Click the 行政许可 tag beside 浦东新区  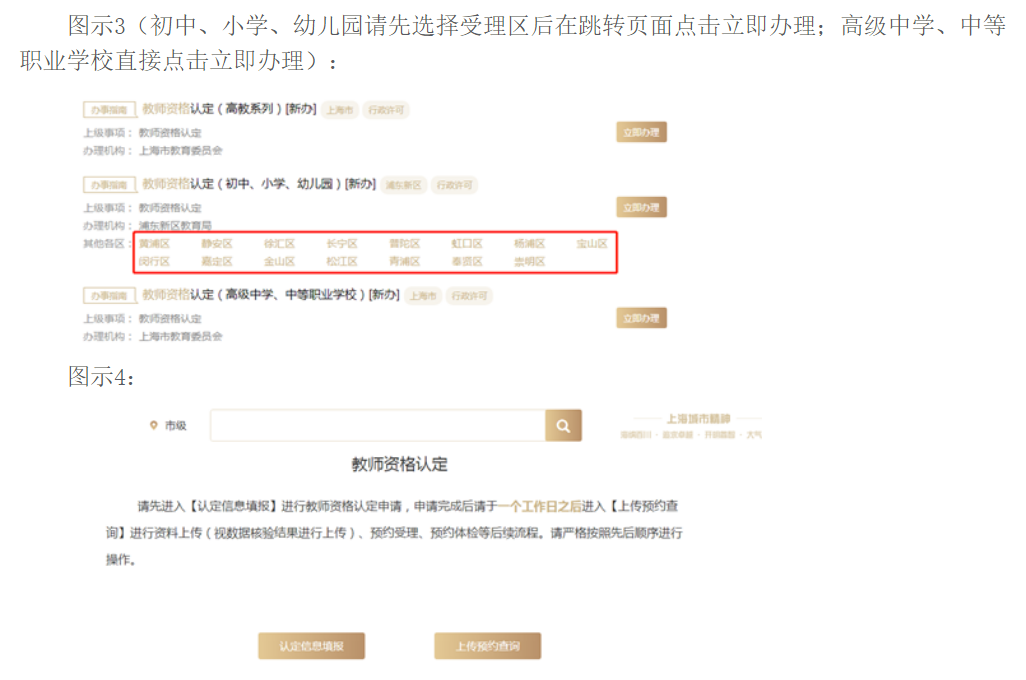(455, 185)
